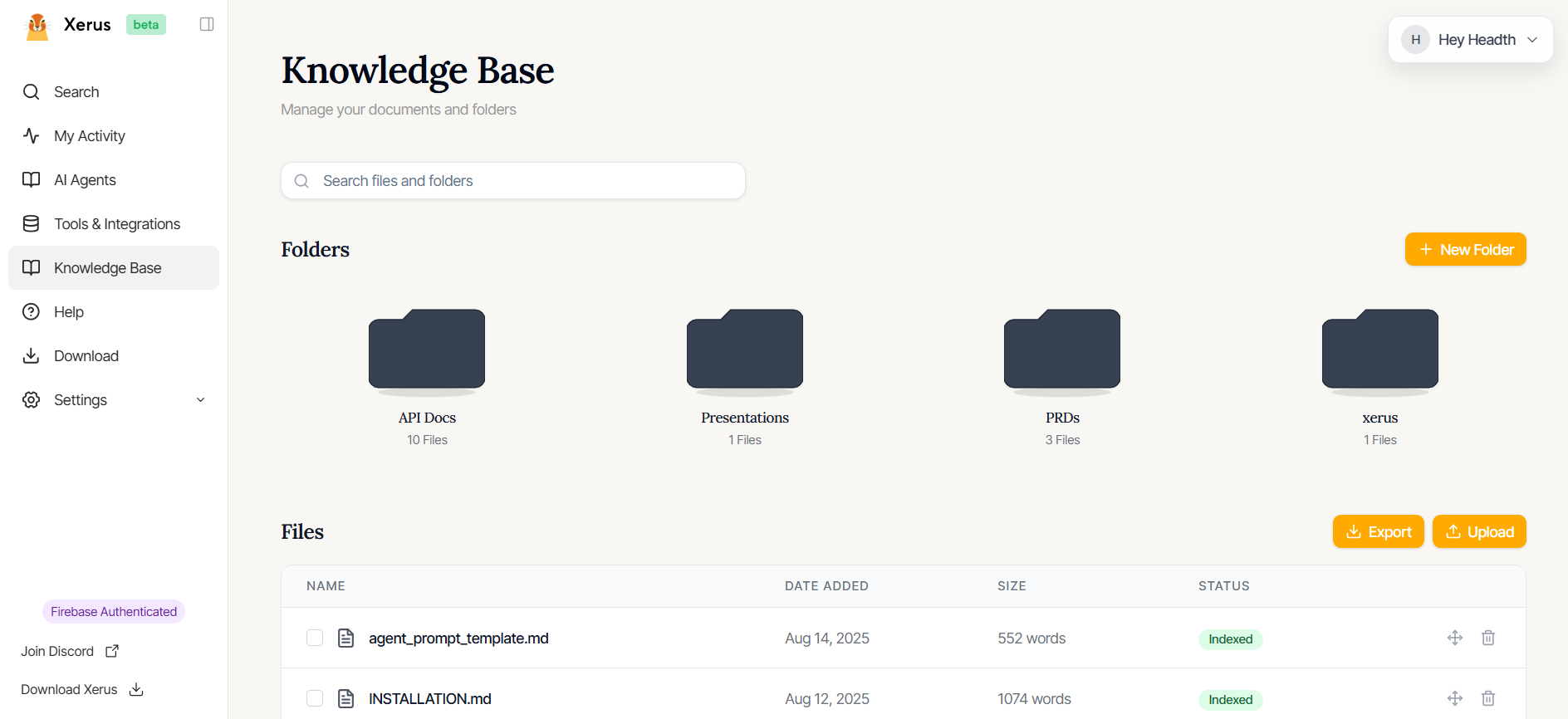Viewport: 1568px width, 719px height.
Task: Open INSTALLATION.md file
Action: pos(430,699)
